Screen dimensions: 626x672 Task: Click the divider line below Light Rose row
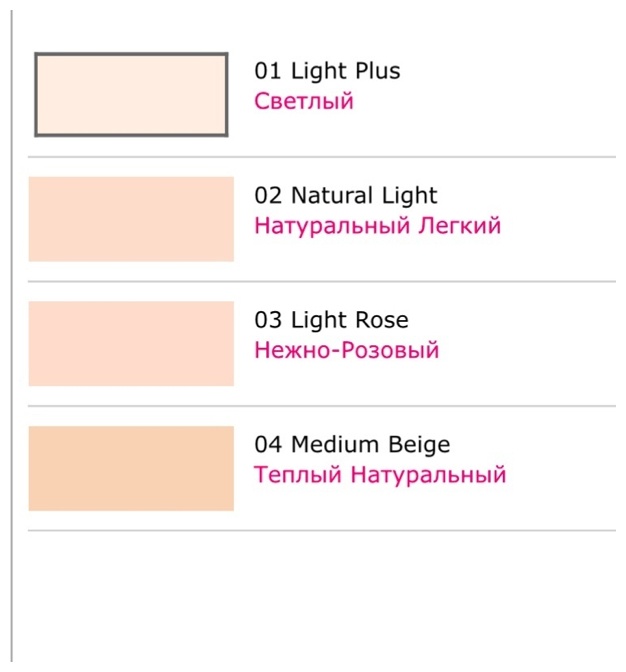tap(322, 406)
